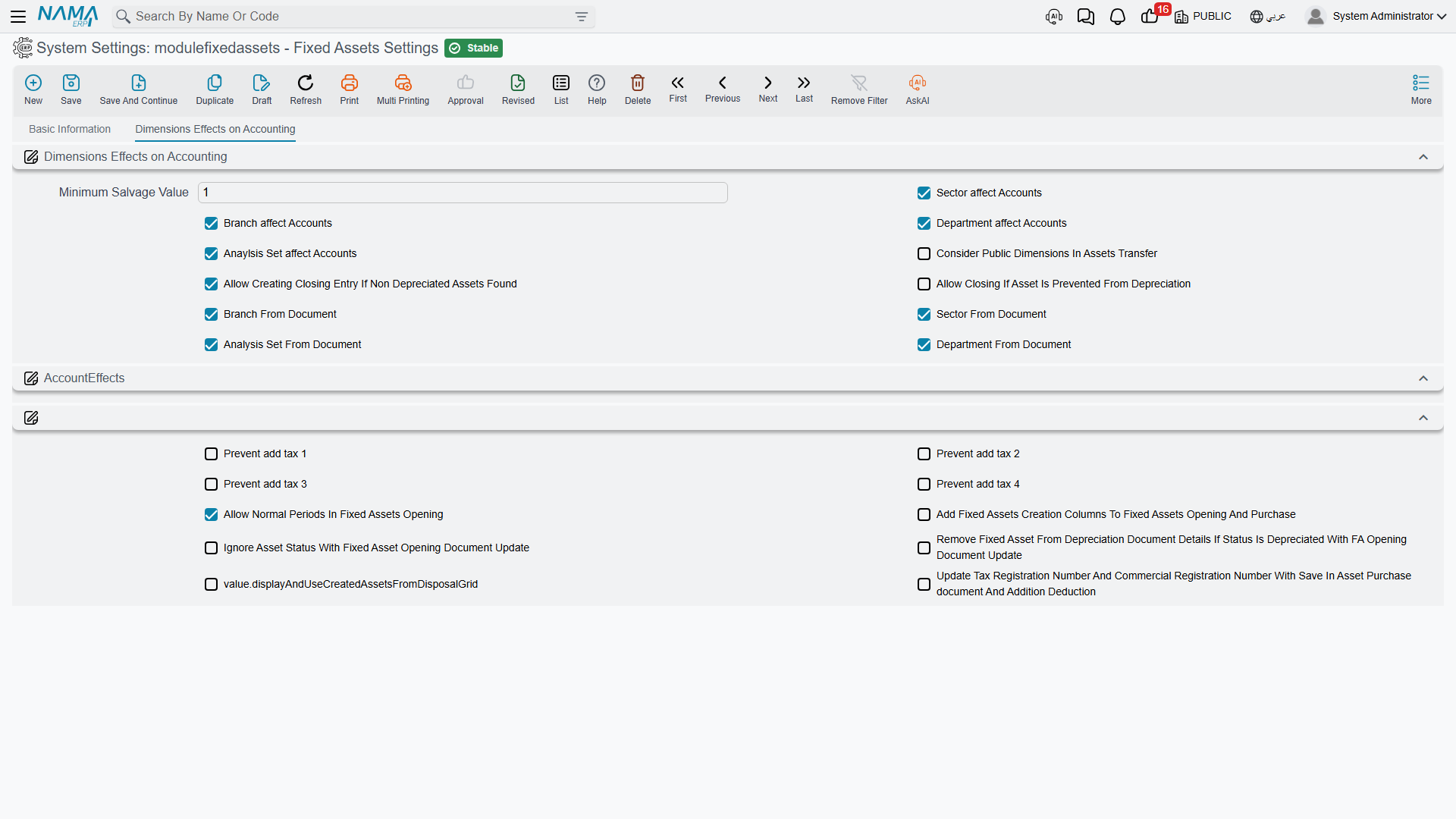1456x819 pixels.
Task: Collapse the AccountEffects section
Action: pos(1423,378)
